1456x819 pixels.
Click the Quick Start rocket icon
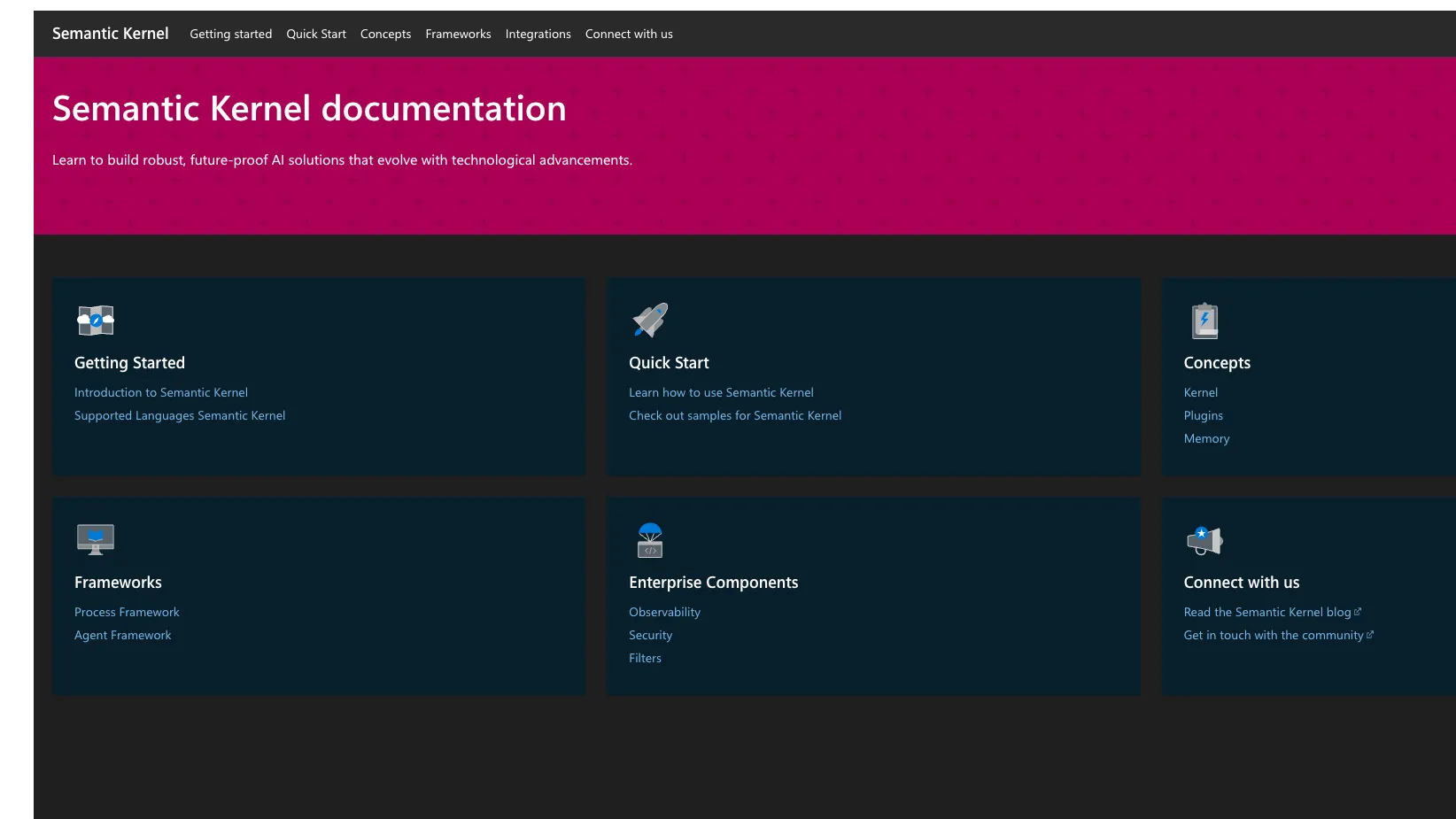pyautogui.click(x=650, y=321)
